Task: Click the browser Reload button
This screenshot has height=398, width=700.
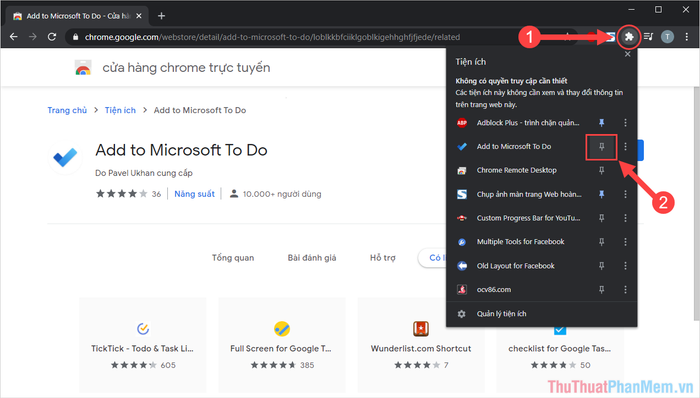Action: pos(52,37)
